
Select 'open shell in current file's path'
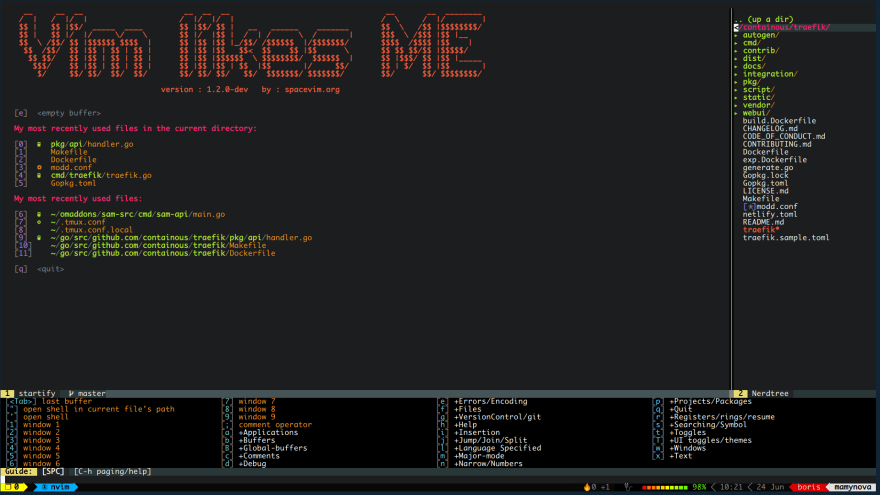pos(99,409)
